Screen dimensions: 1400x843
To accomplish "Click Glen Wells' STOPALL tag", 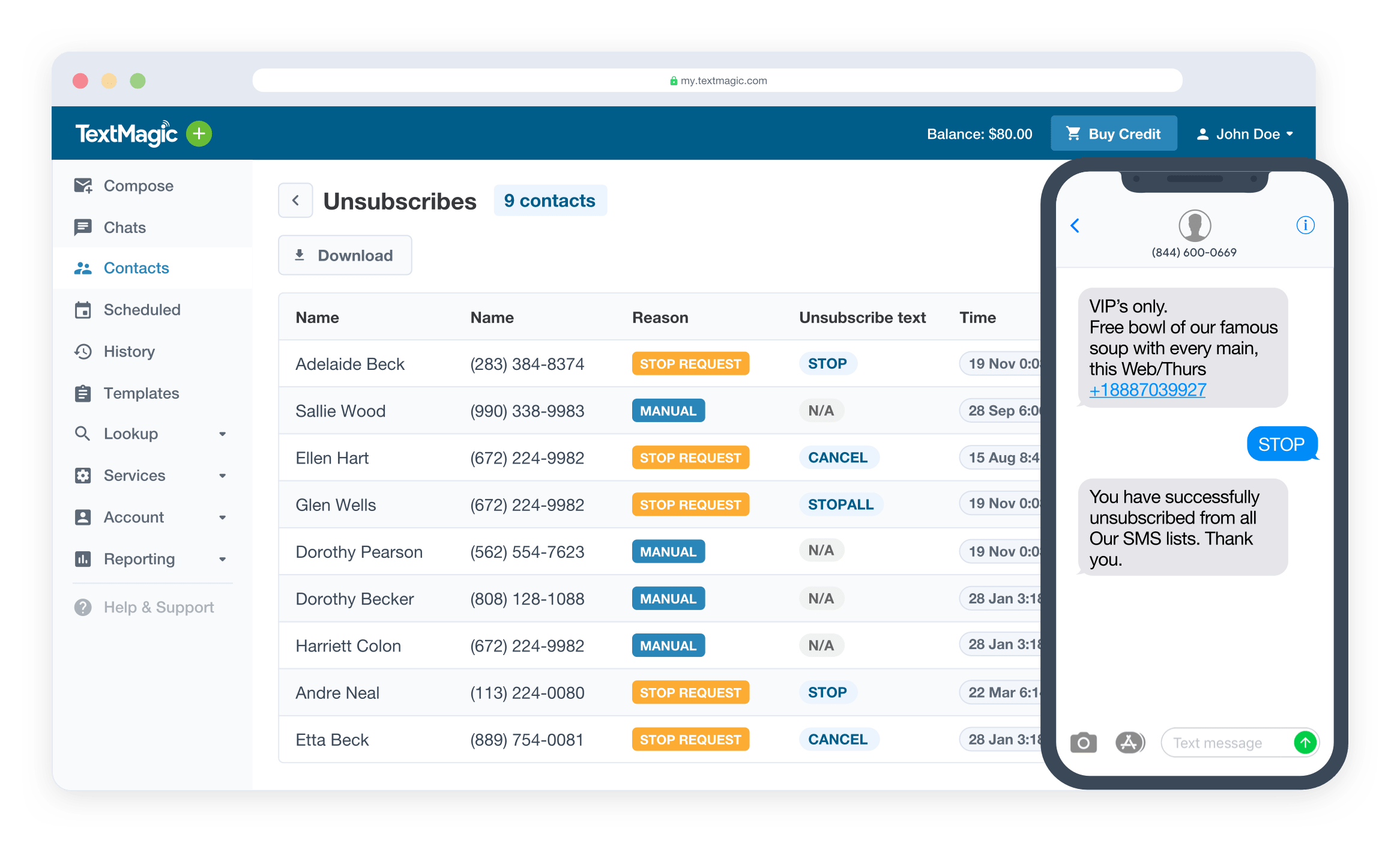I will coord(840,504).
